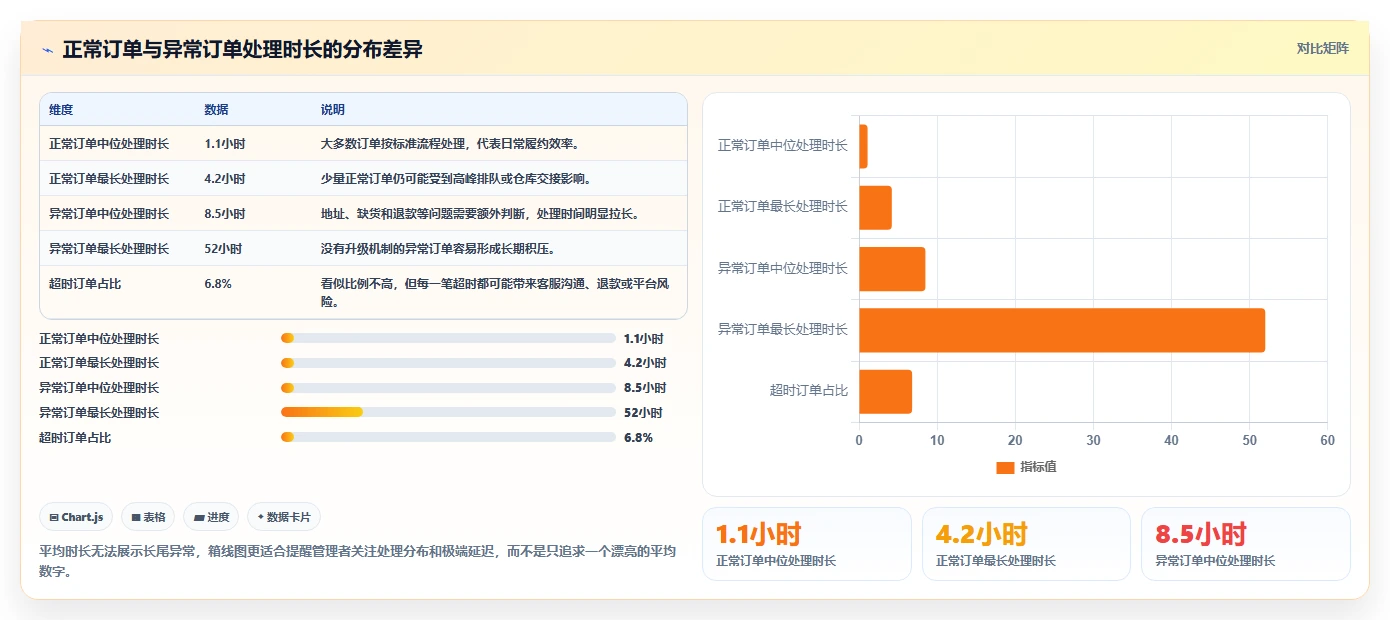Click the 52小时 value beside the progress bar
The image size is (1390, 620).
coord(642,413)
